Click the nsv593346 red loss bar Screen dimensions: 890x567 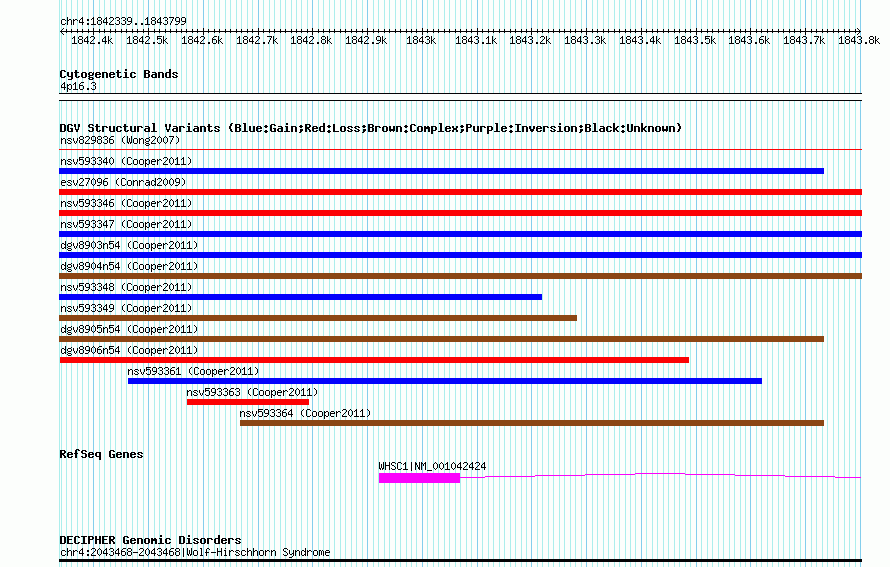click(x=460, y=213)
